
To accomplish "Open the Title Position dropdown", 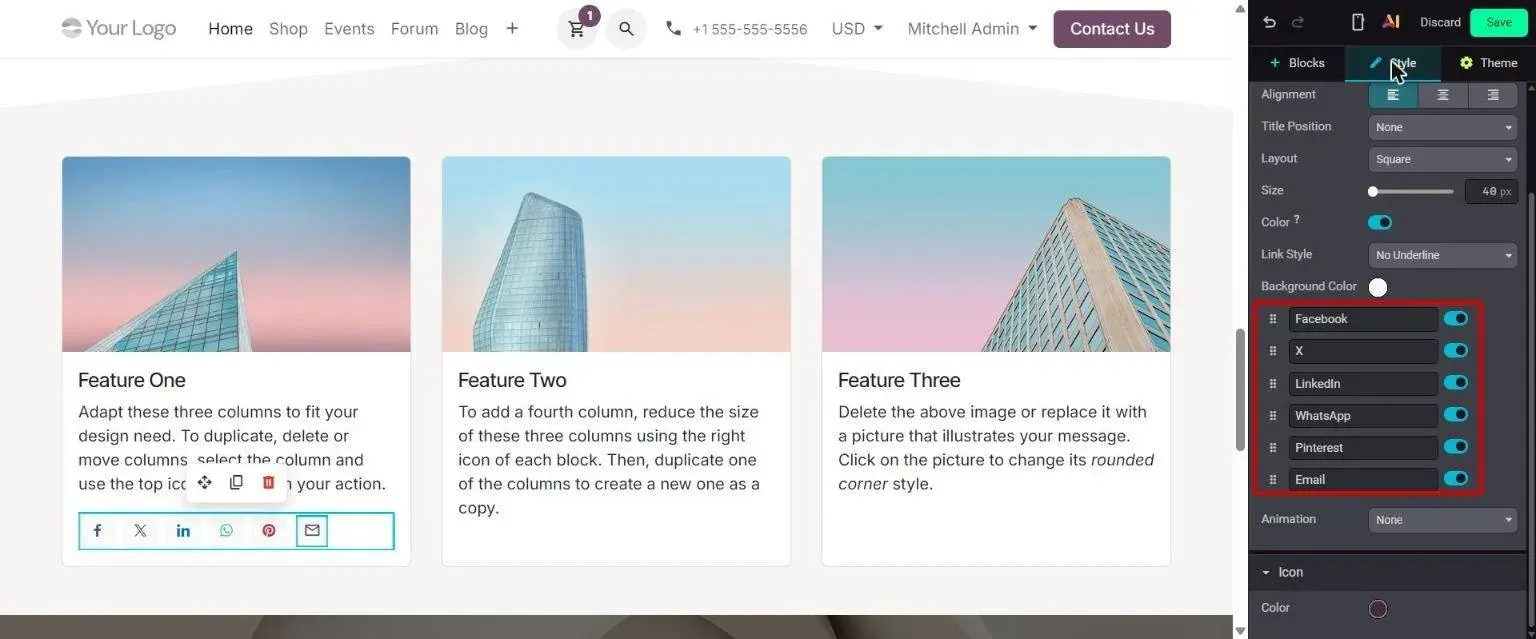I will (x=1443, y=127).
